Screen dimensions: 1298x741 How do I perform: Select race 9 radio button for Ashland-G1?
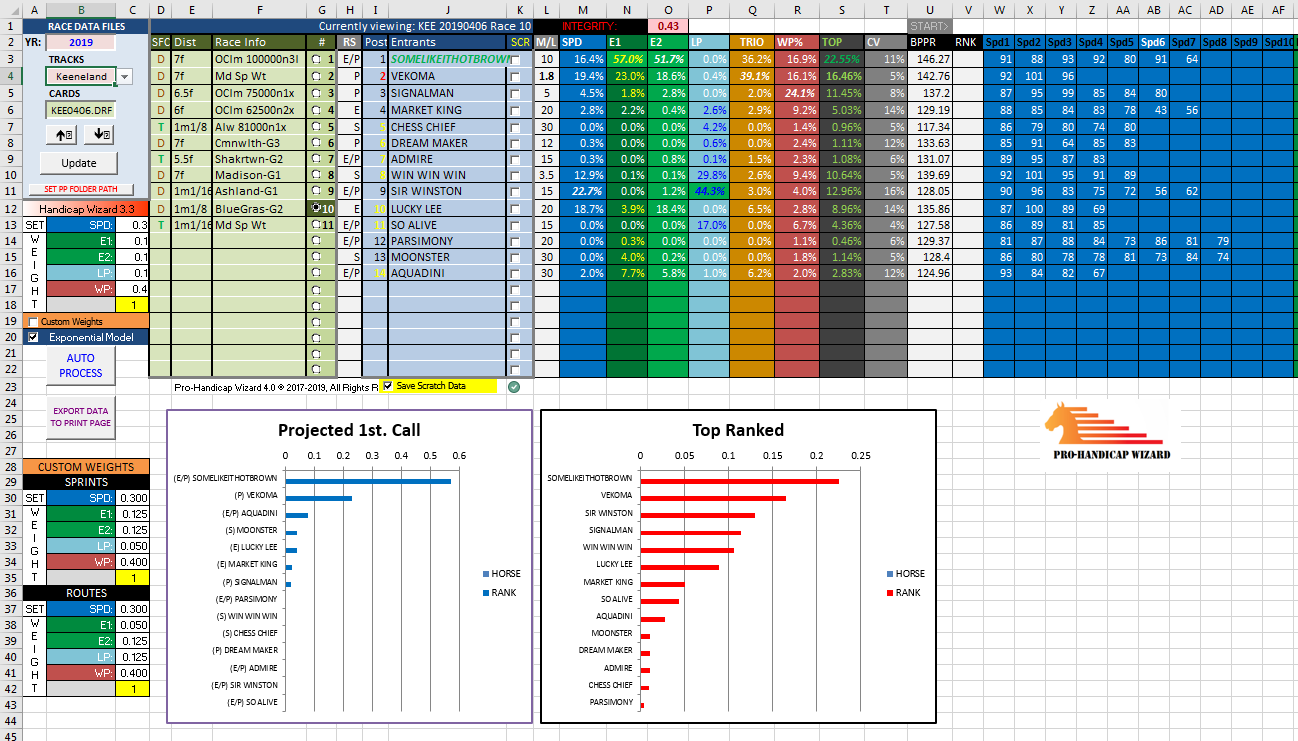click(x=316, y=191)
